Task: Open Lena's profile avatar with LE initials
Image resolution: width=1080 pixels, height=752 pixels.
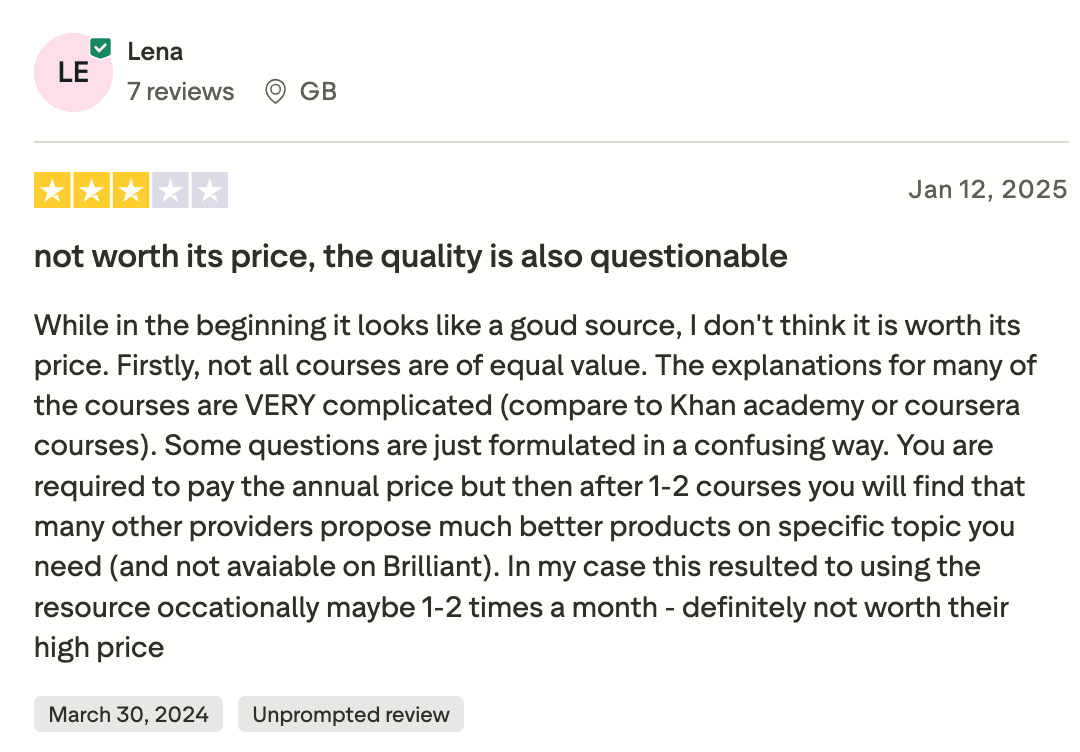Action: (x=73, y=72)
